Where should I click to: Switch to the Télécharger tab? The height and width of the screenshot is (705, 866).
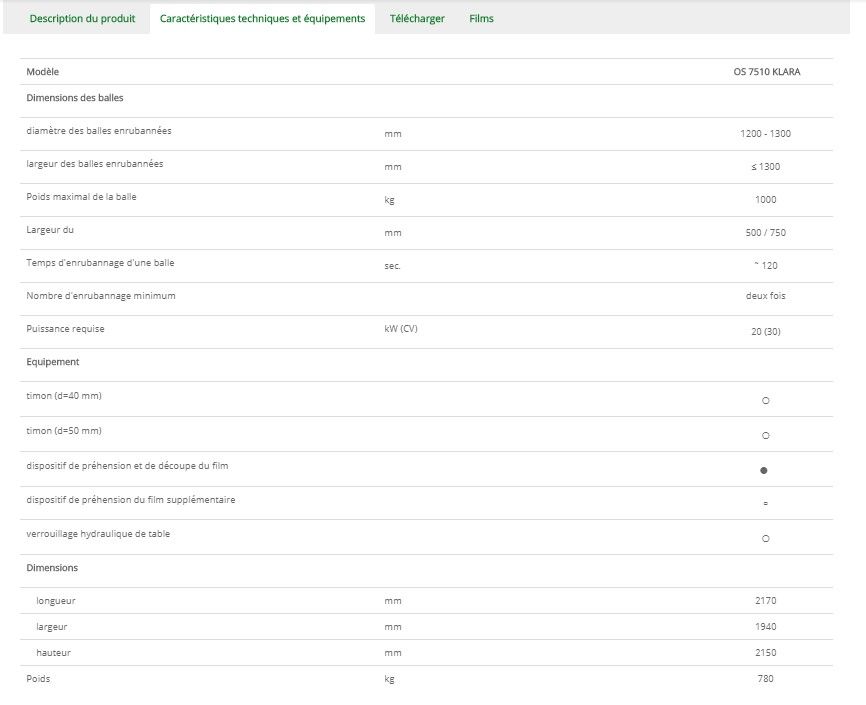point(417,19)
